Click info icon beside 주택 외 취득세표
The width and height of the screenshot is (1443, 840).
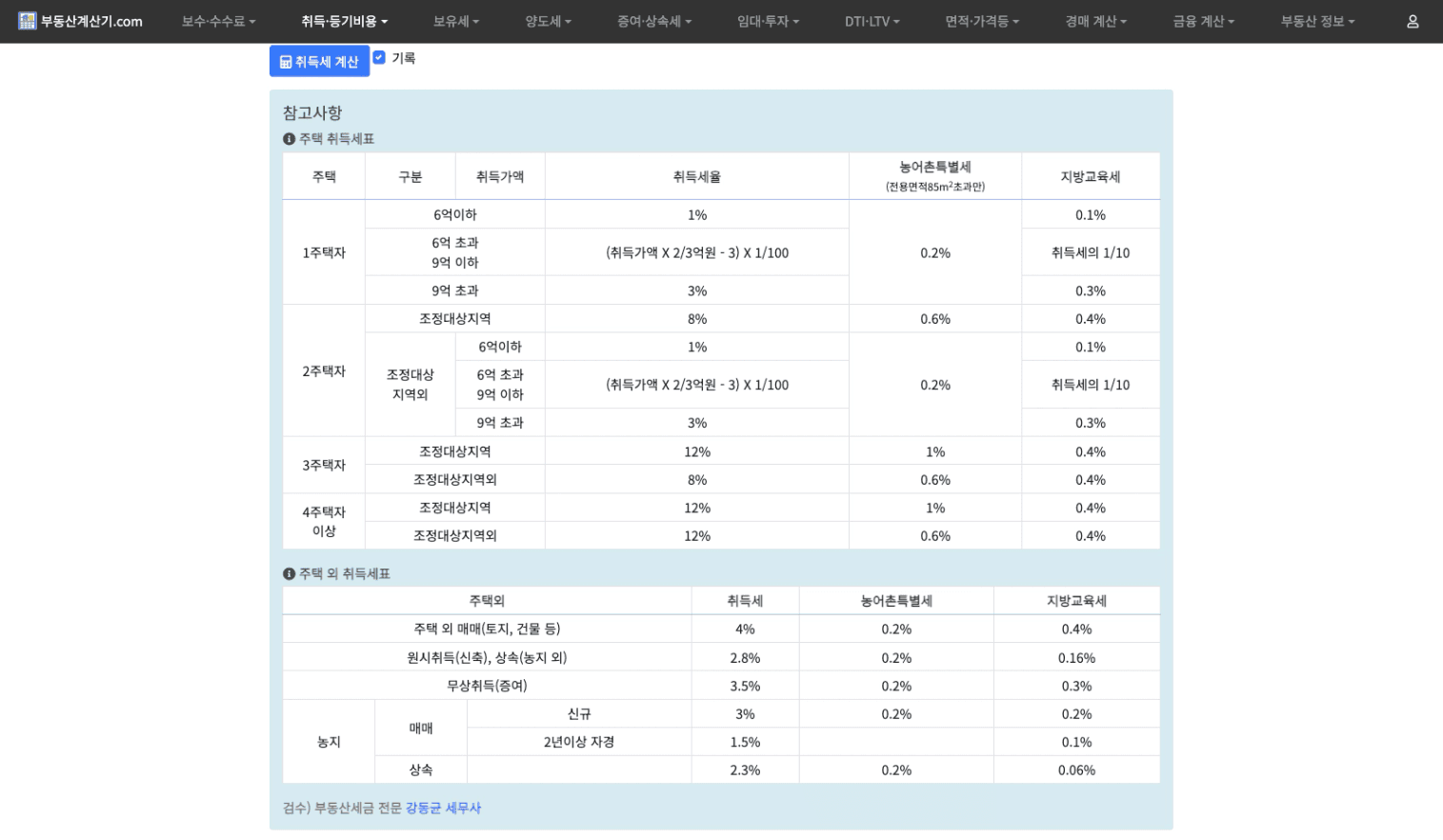click(289, 574)
